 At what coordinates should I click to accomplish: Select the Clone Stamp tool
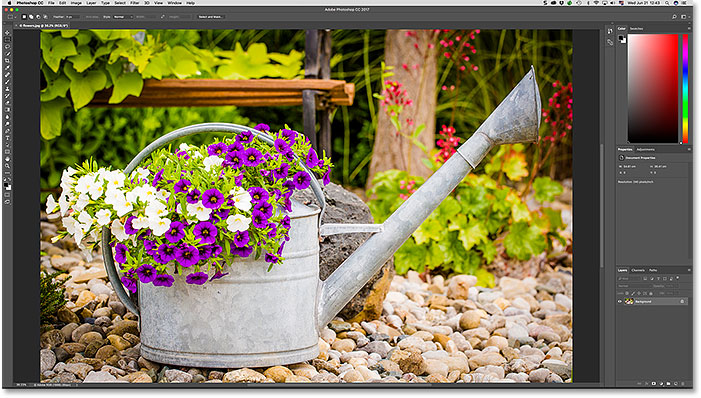pos(8,89)
